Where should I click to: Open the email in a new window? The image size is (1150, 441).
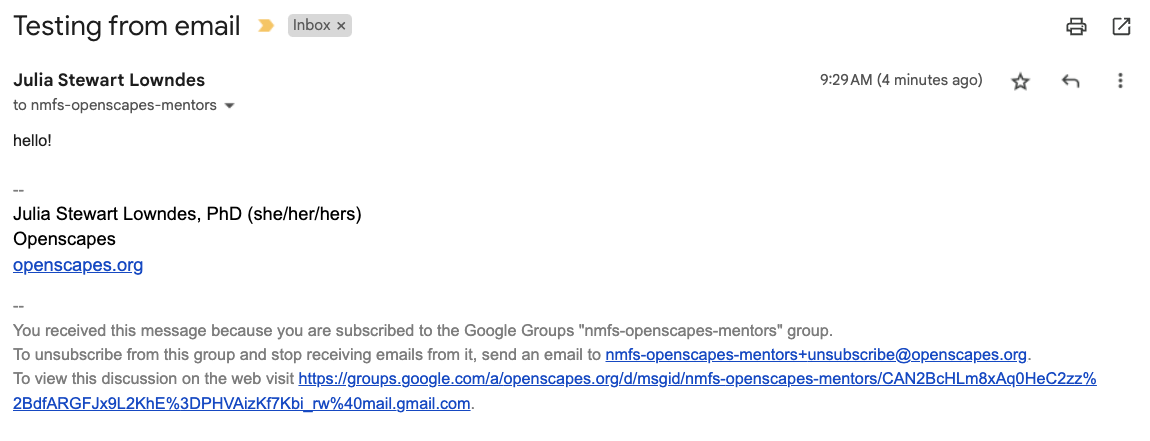(x=1121, y=27)
